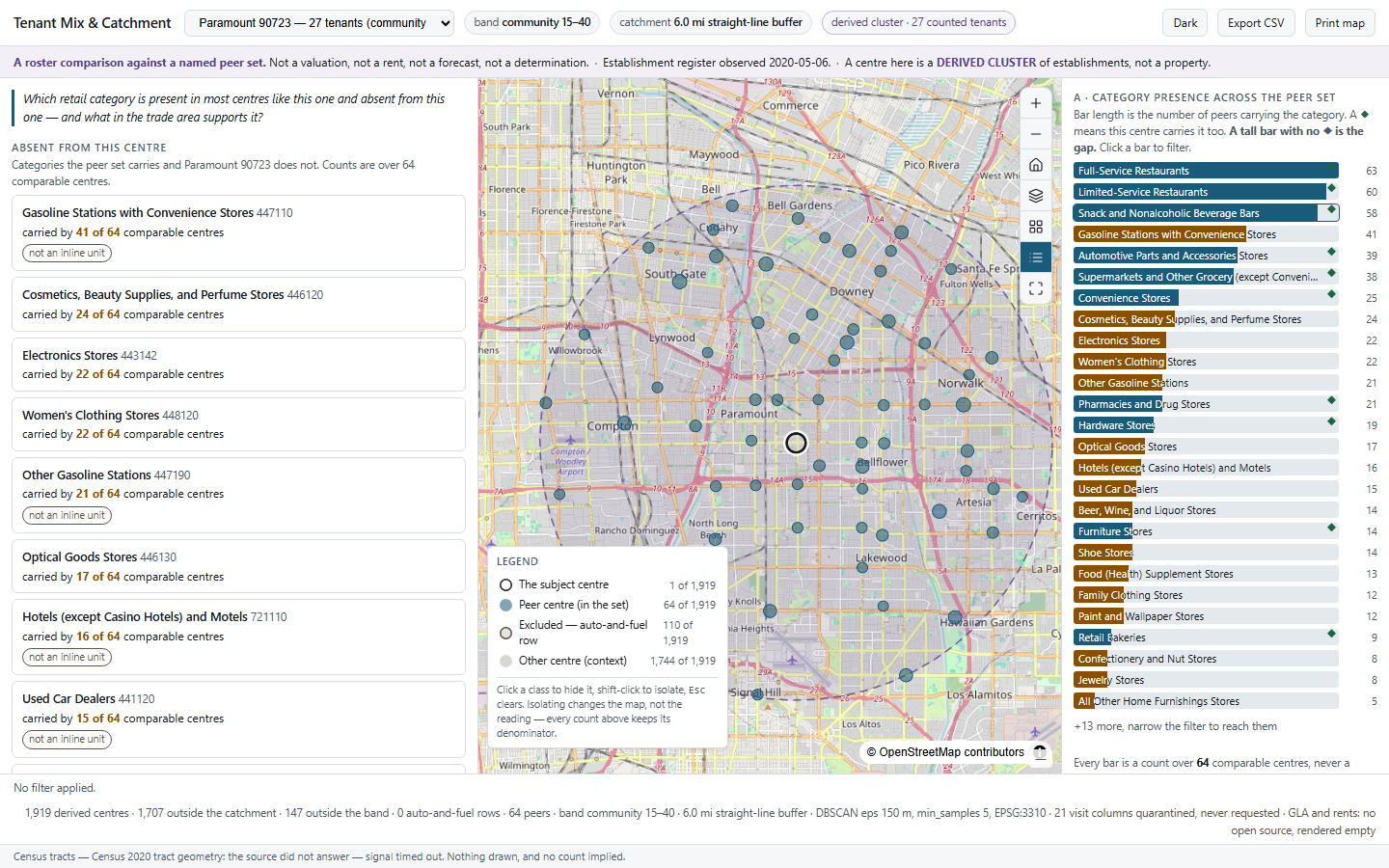Hide 'Peer centre (in the set)' legend class
The width and height of the screenshot is (1389, 868).
(607, 605)
